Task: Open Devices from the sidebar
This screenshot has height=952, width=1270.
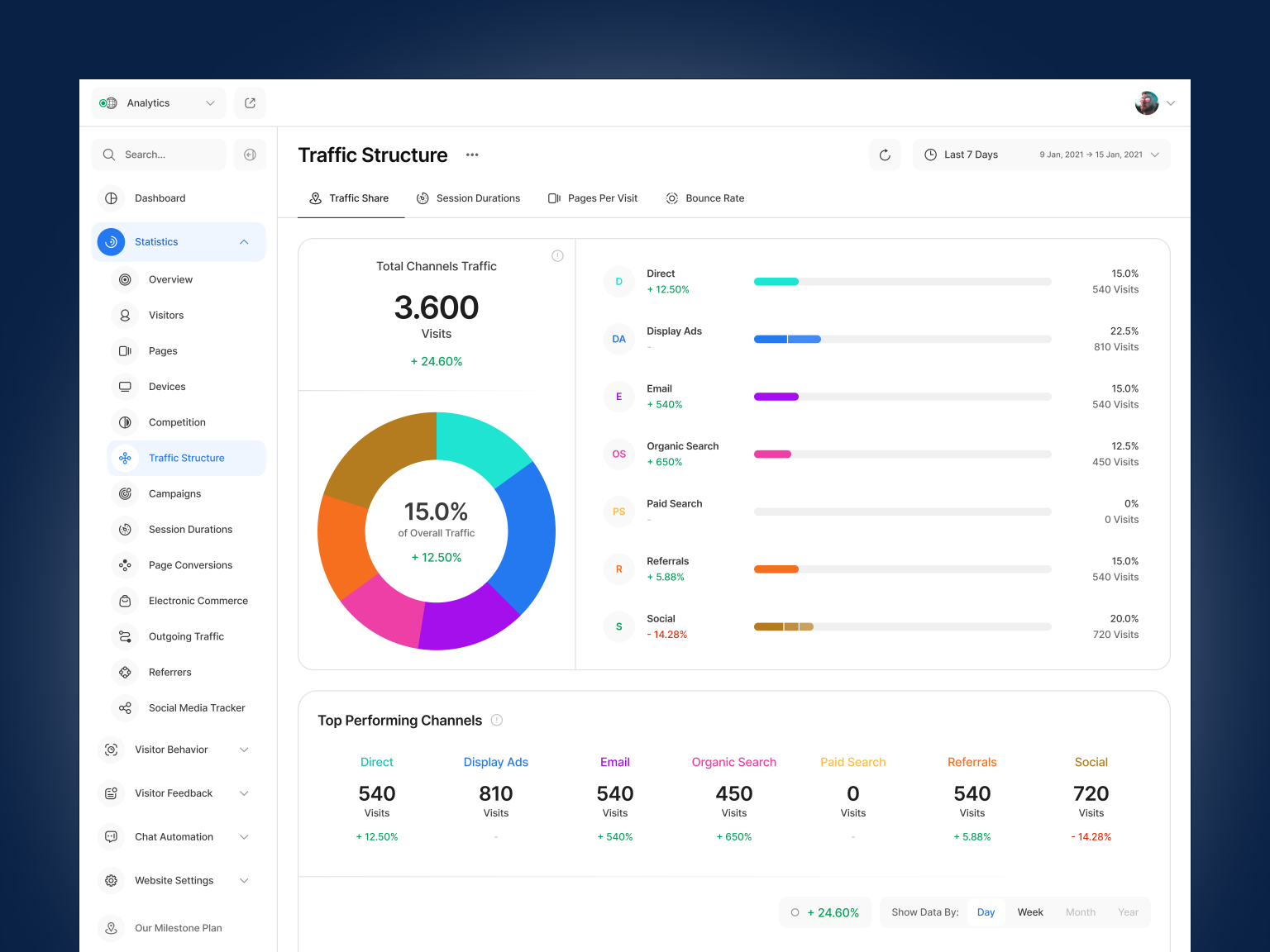Action: (x=167, y=386)
